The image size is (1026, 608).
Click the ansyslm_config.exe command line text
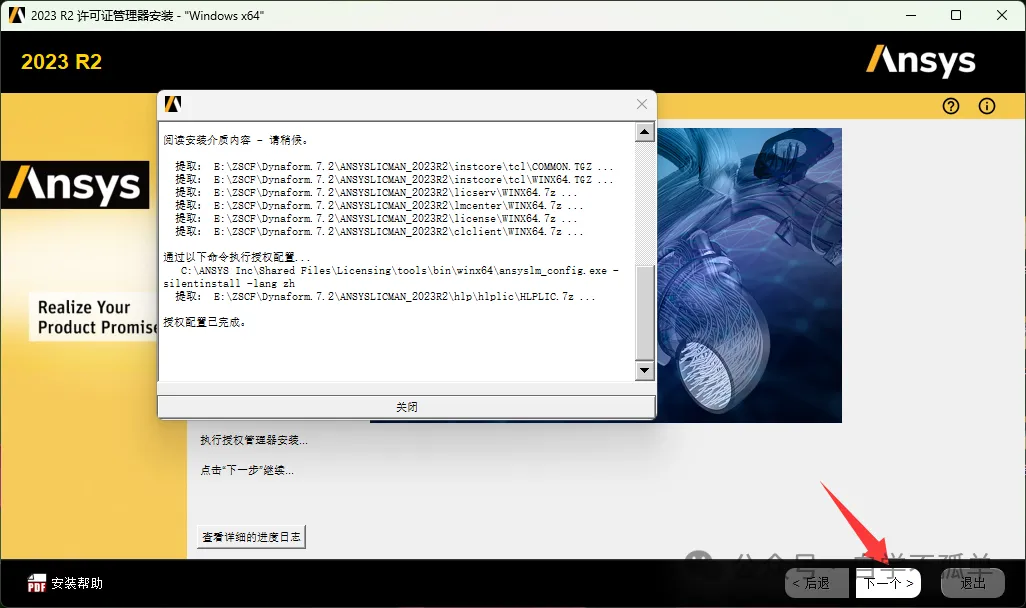click(391, 277)
